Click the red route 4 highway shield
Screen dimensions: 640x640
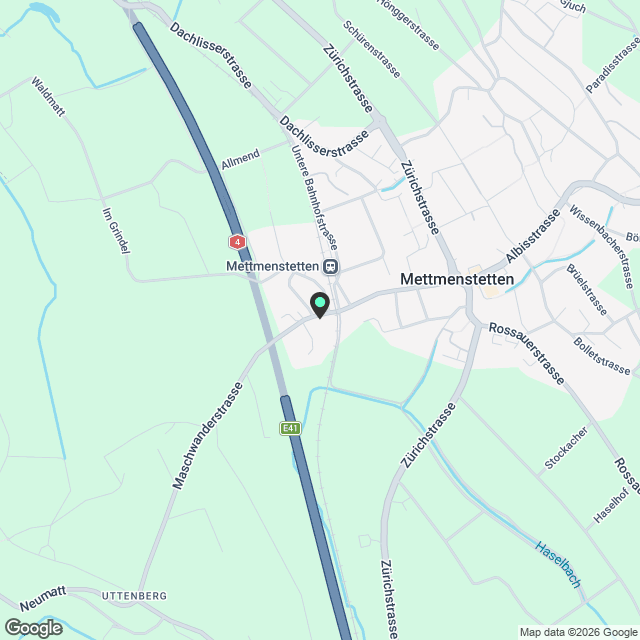coord(237,242)
